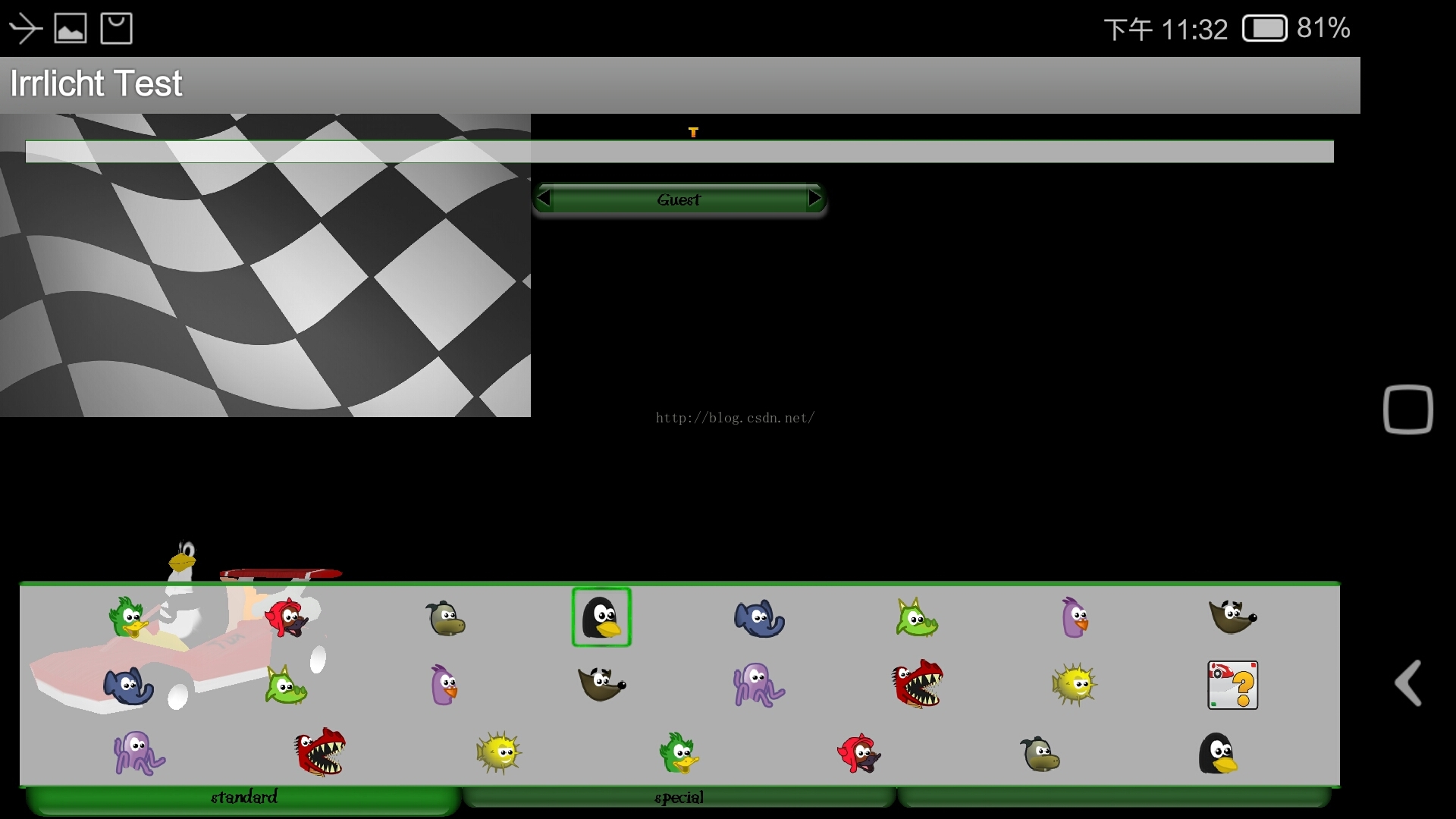1456x819 pixels.
Task: Pick the purple bird kart in top row
Action: (x=1075, y=617)
